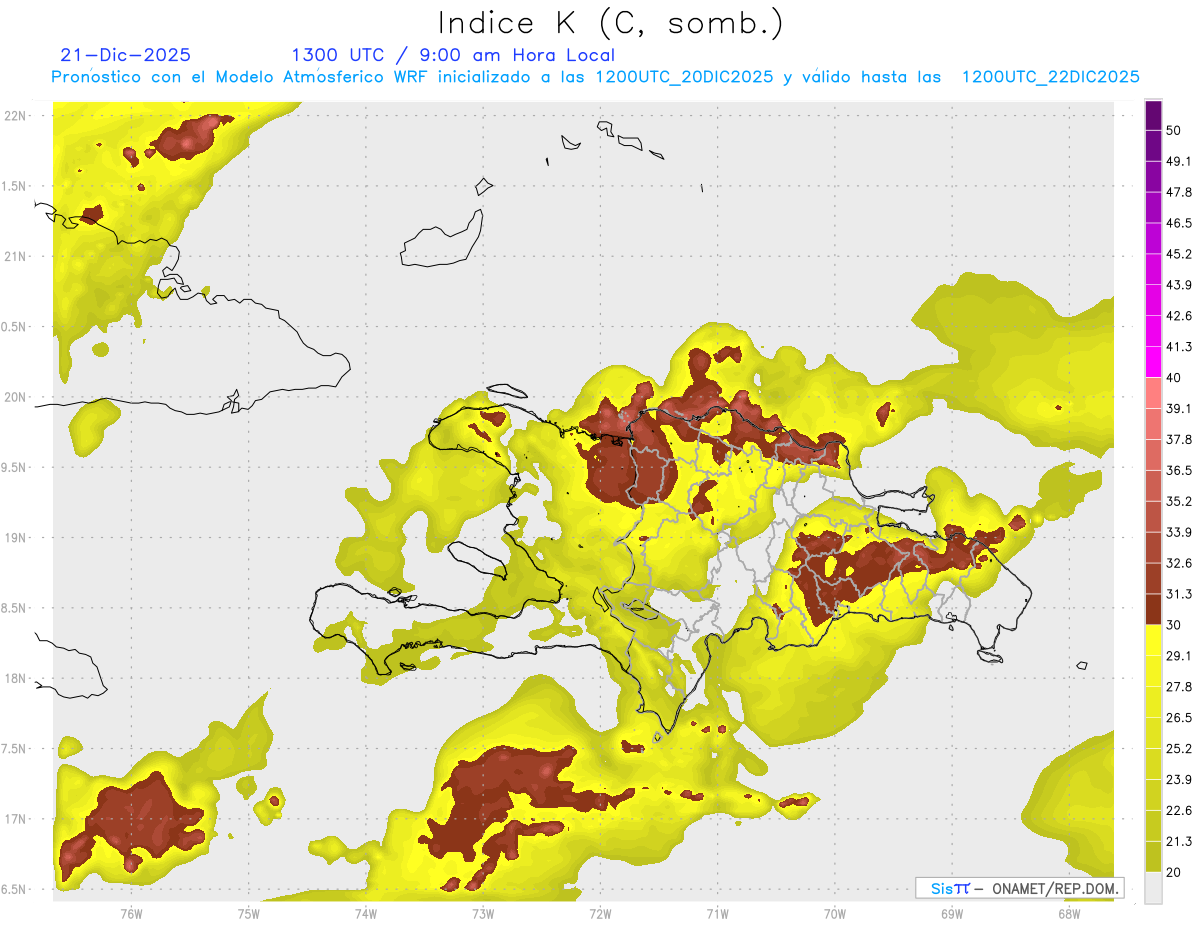Image resolution: width=1200 pixels, height=927 pixels.
Task: Click the colorbar label "50"
Action: click(x=1173, y=130)
